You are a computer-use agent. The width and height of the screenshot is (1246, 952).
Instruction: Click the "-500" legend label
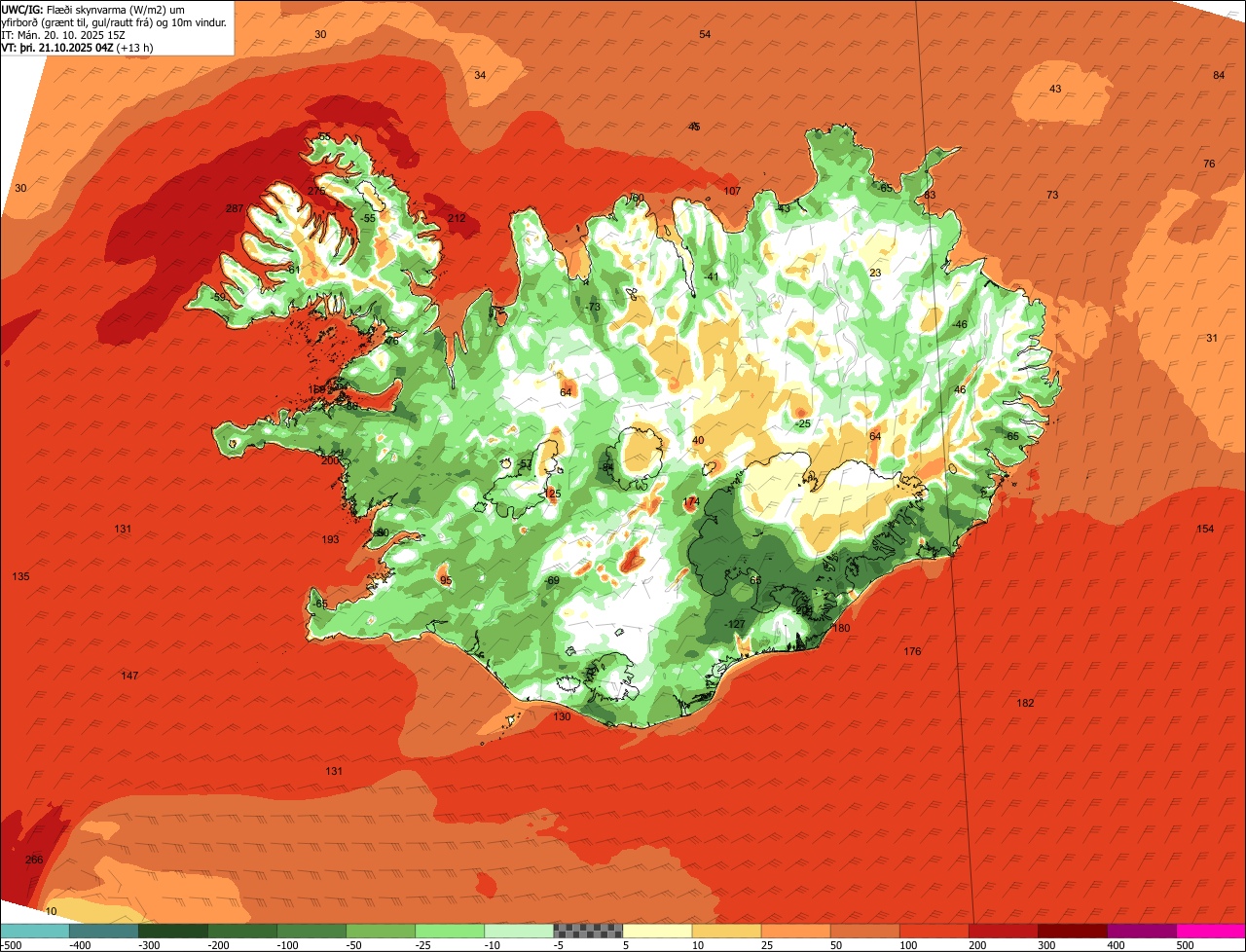click(x=12, y=945)
